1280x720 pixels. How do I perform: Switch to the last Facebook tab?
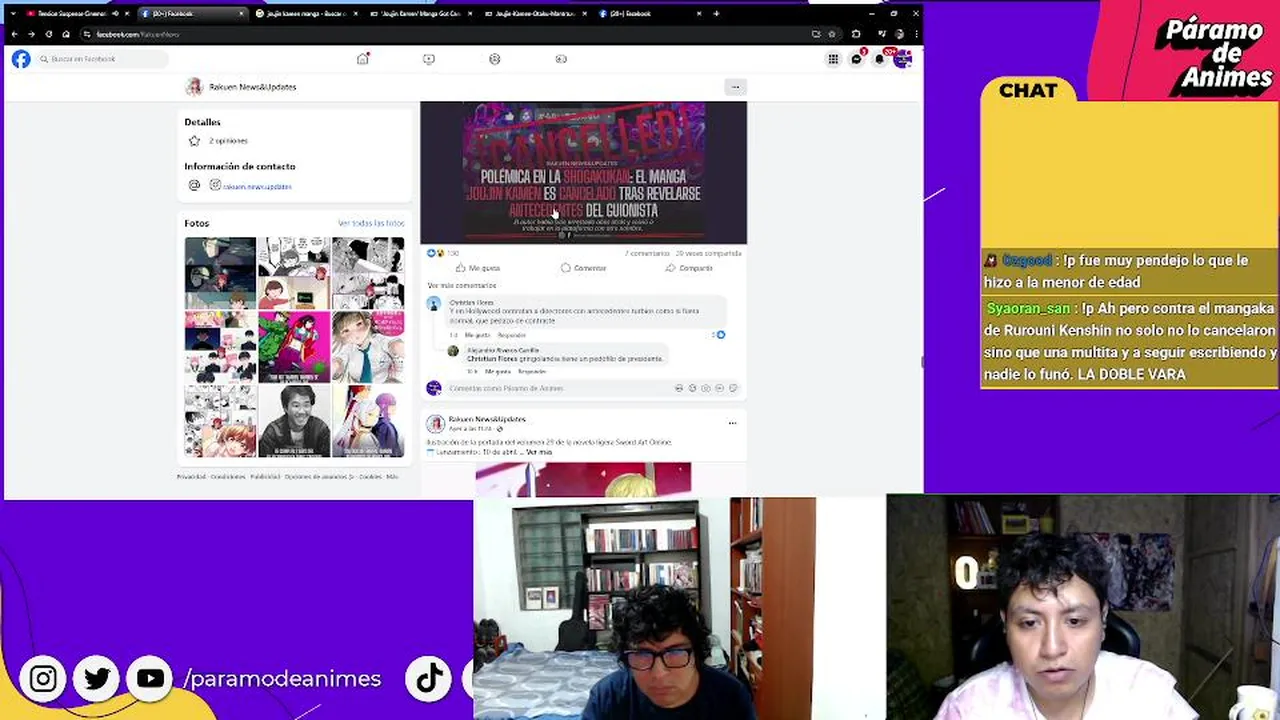tap(649, 14)
